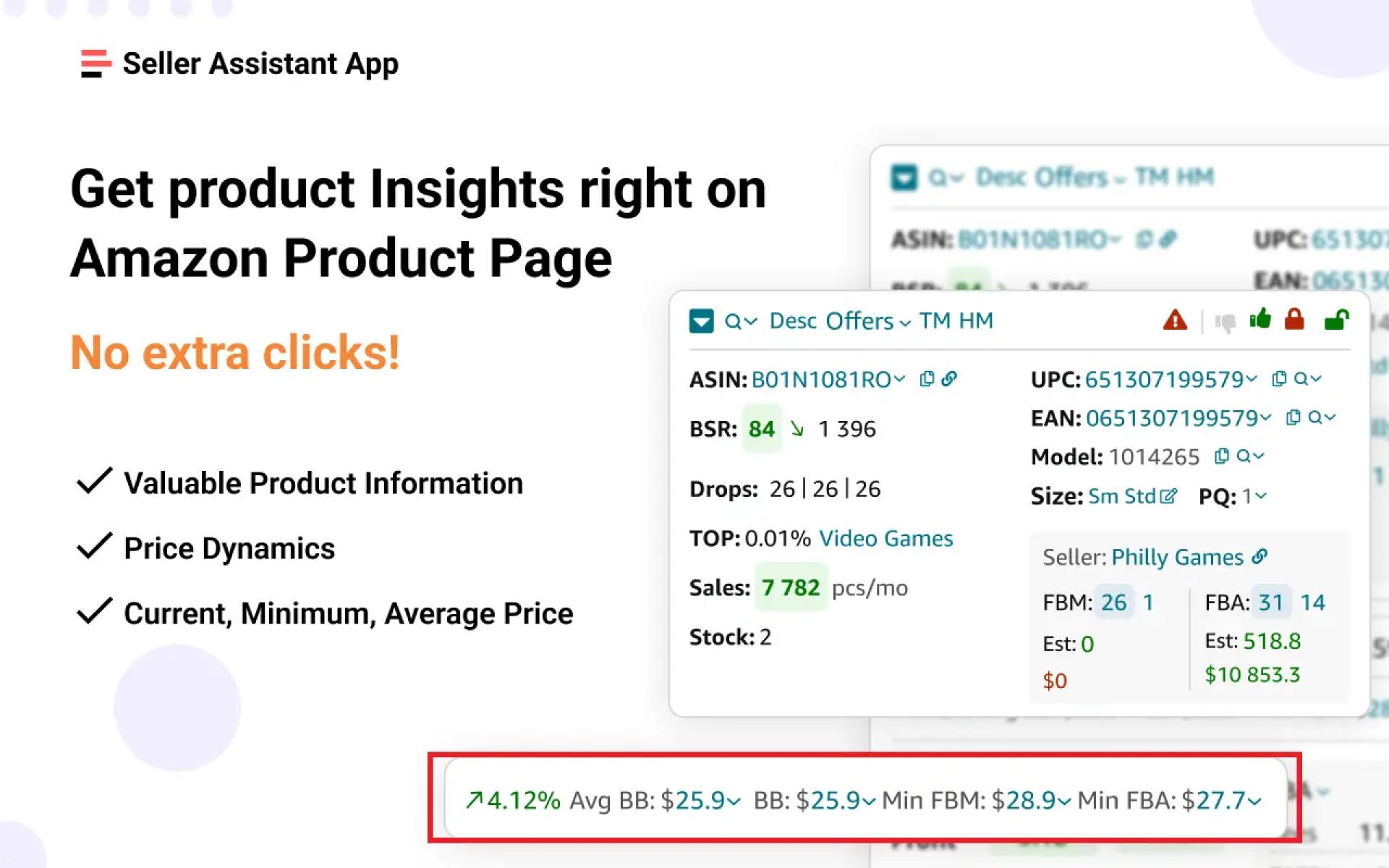Viewport: 1389px width, 868px height.
Task: Open the Desc tab
Action: point(794,321)
